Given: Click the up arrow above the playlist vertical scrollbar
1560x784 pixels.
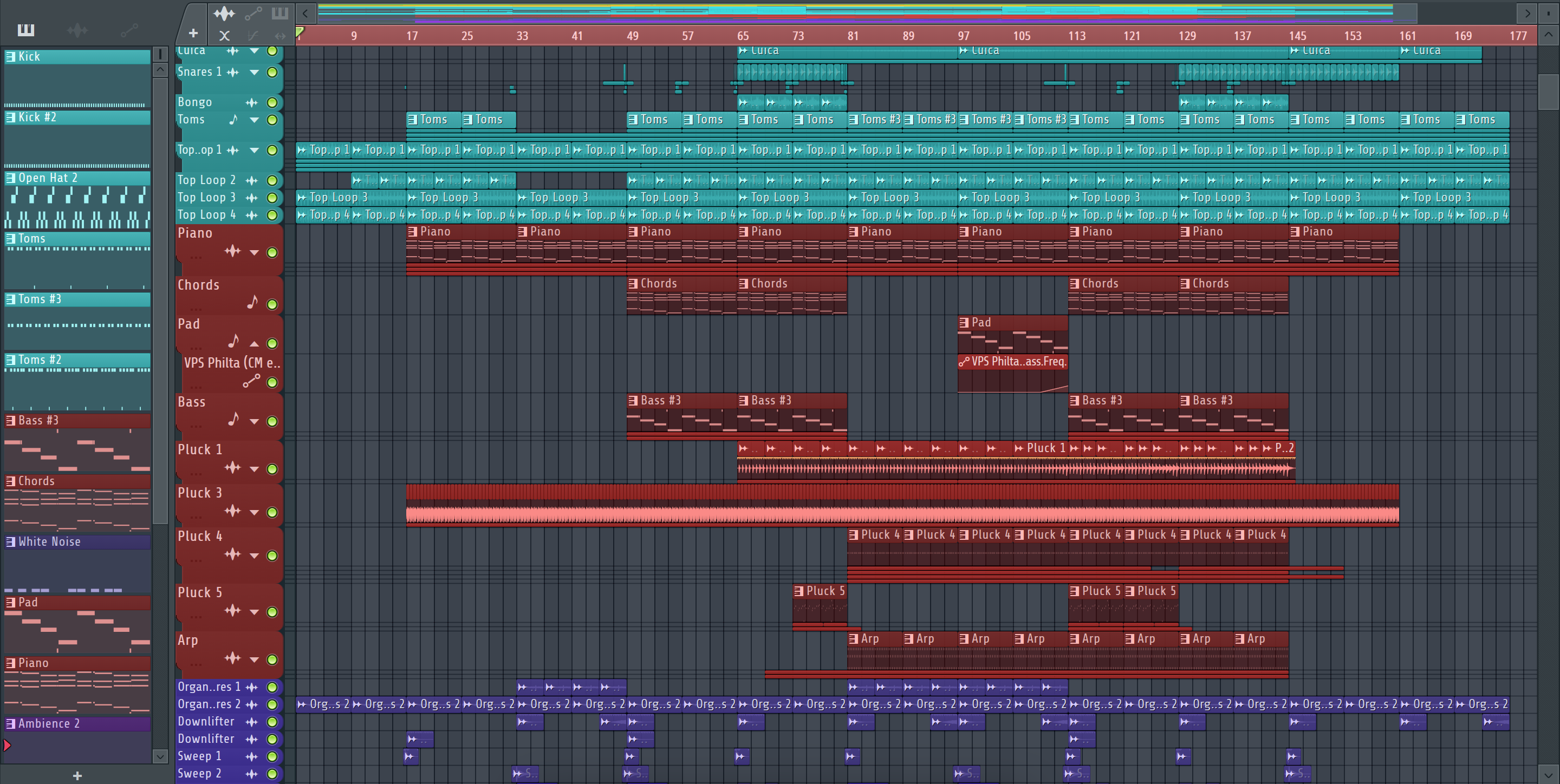Looking at the screenshot, I should click(1548, 35).
